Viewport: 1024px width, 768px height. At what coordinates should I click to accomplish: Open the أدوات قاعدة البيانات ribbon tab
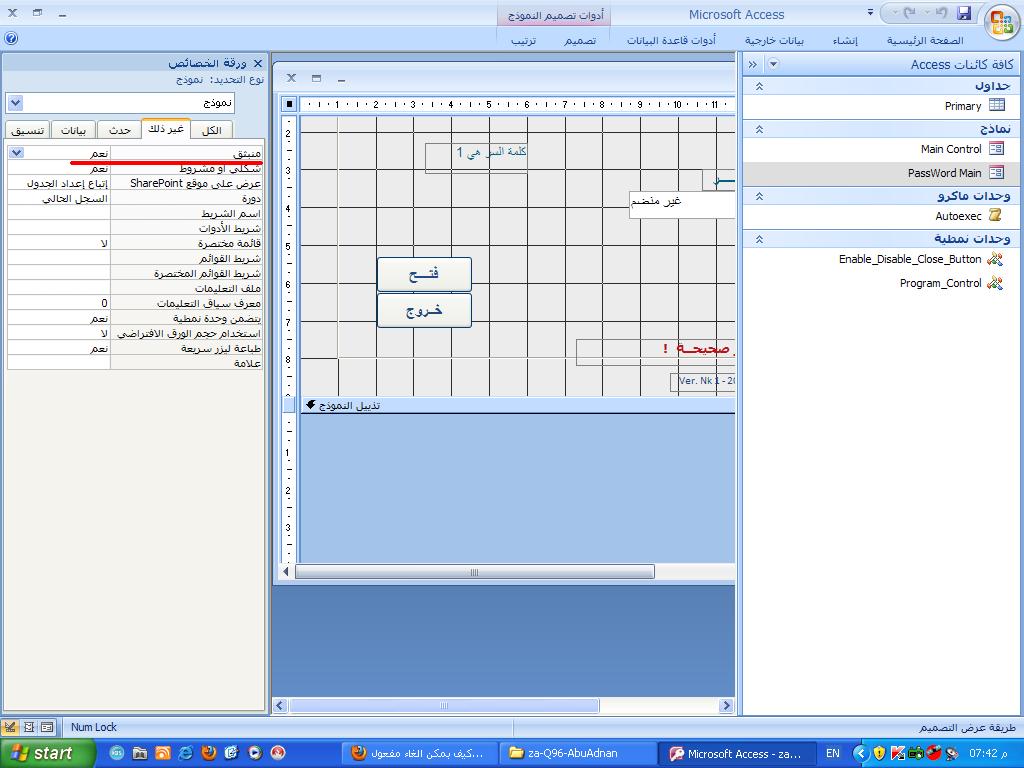(x=671, y=40)
